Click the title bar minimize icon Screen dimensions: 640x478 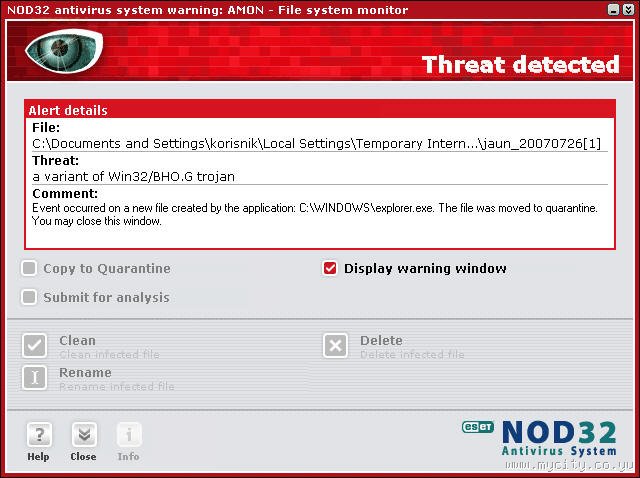click(x=613, y=10)
